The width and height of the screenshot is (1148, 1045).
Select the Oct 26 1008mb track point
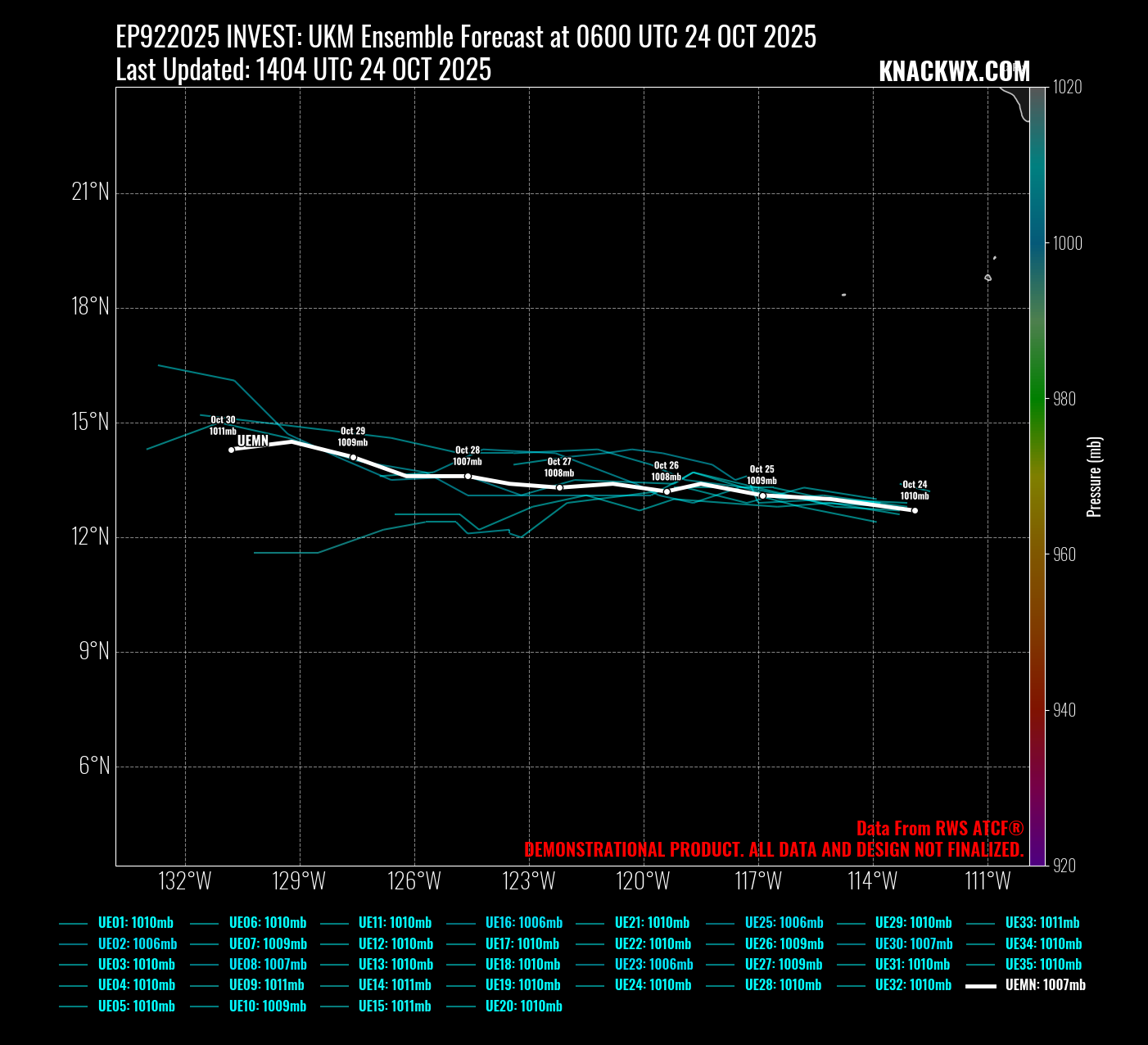click(667, 491)
